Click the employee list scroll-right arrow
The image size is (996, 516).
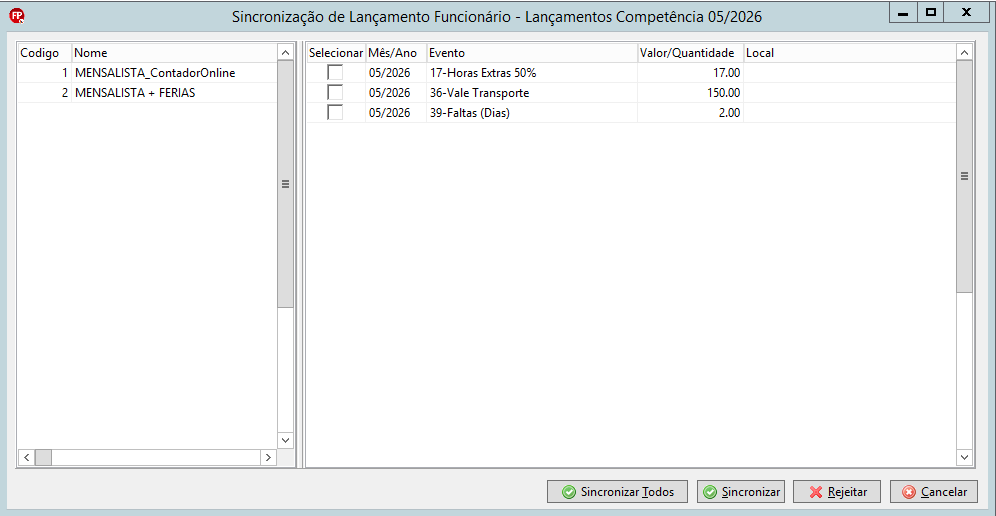point(268,457)
